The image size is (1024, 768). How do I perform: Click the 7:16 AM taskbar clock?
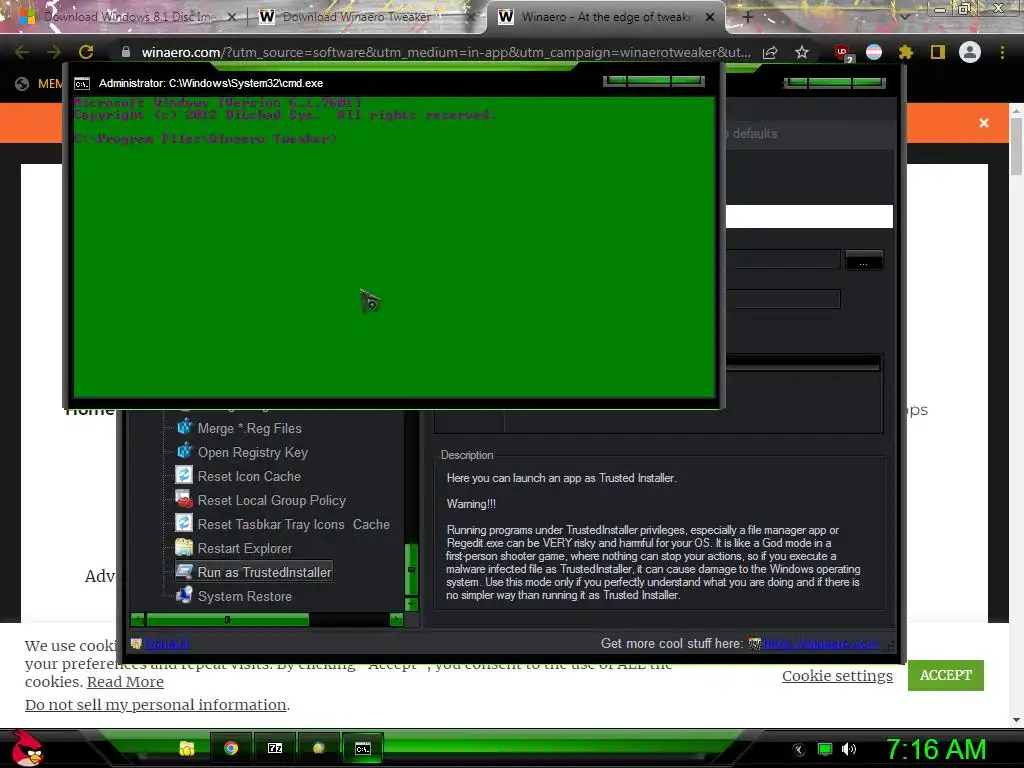coord(936,749)
